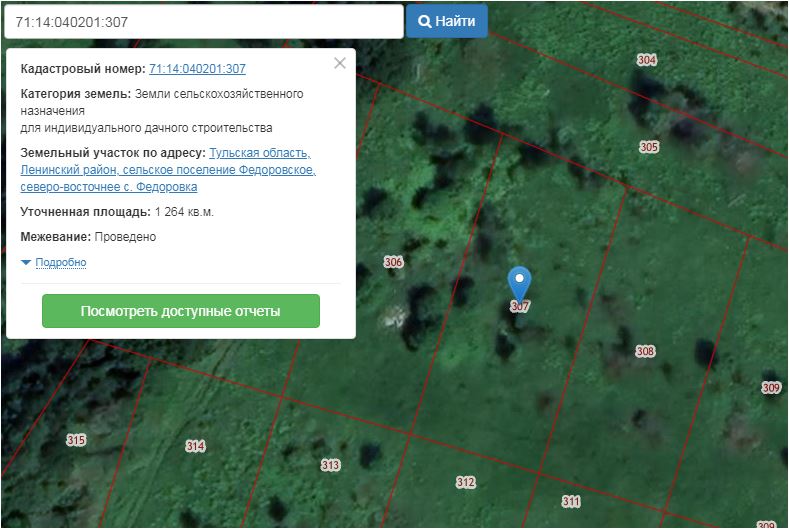This screenshot has width=789, height=529.
Task: Select parcel 304 label on the map
Action: tap(647, 60)
